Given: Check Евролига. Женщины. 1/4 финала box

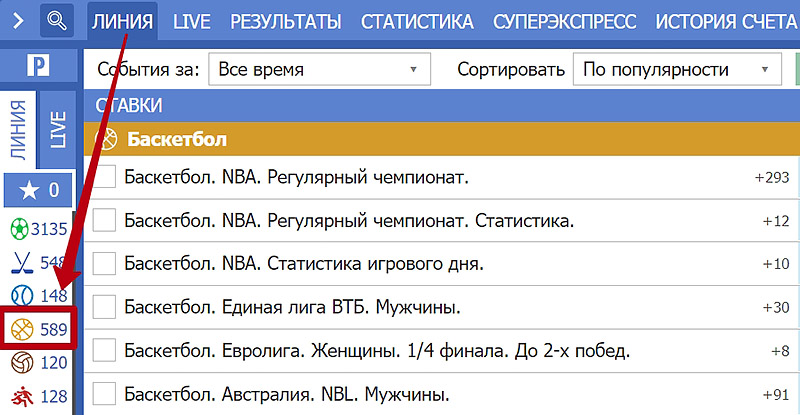Looking at the screenshot, I should click(x=104, y=350).
